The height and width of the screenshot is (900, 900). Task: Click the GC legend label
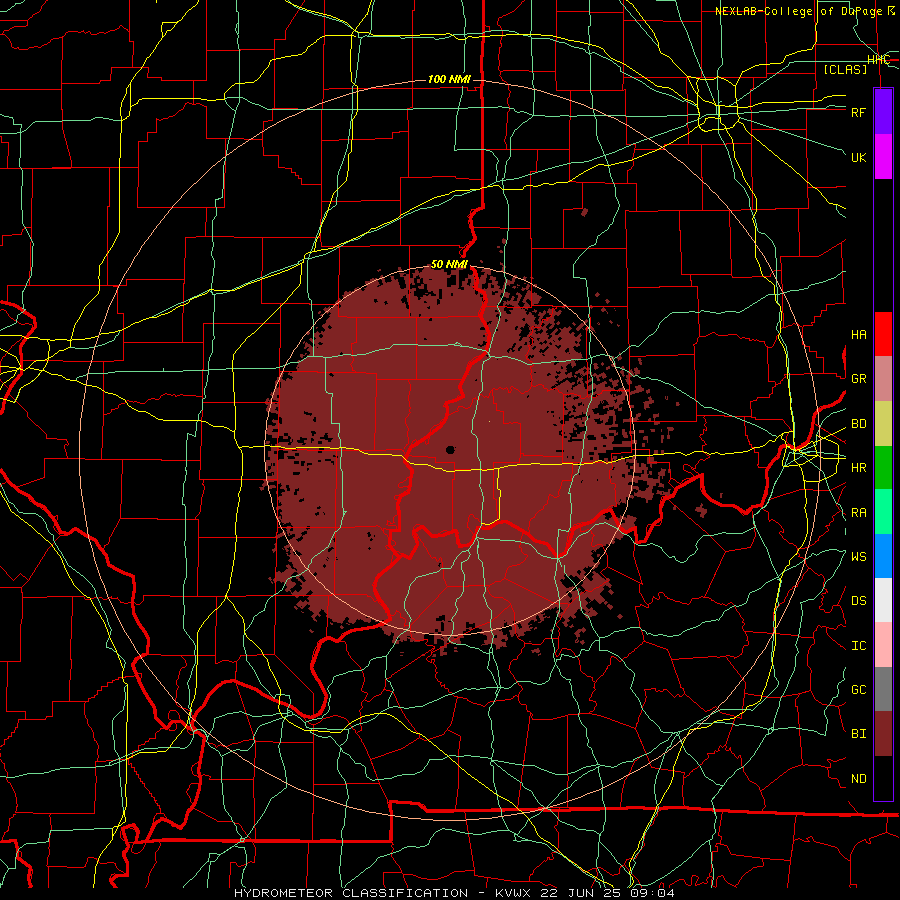858,689
